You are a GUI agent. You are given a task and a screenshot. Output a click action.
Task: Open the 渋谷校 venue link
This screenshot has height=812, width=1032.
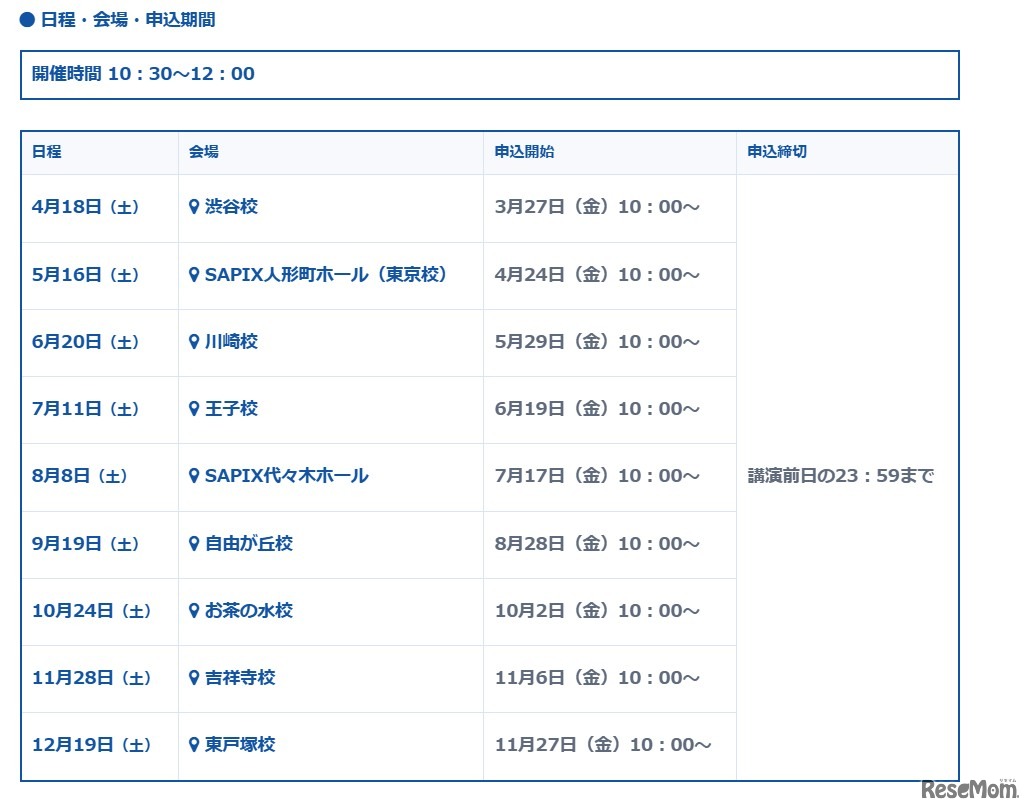click(x=229, y=207)
